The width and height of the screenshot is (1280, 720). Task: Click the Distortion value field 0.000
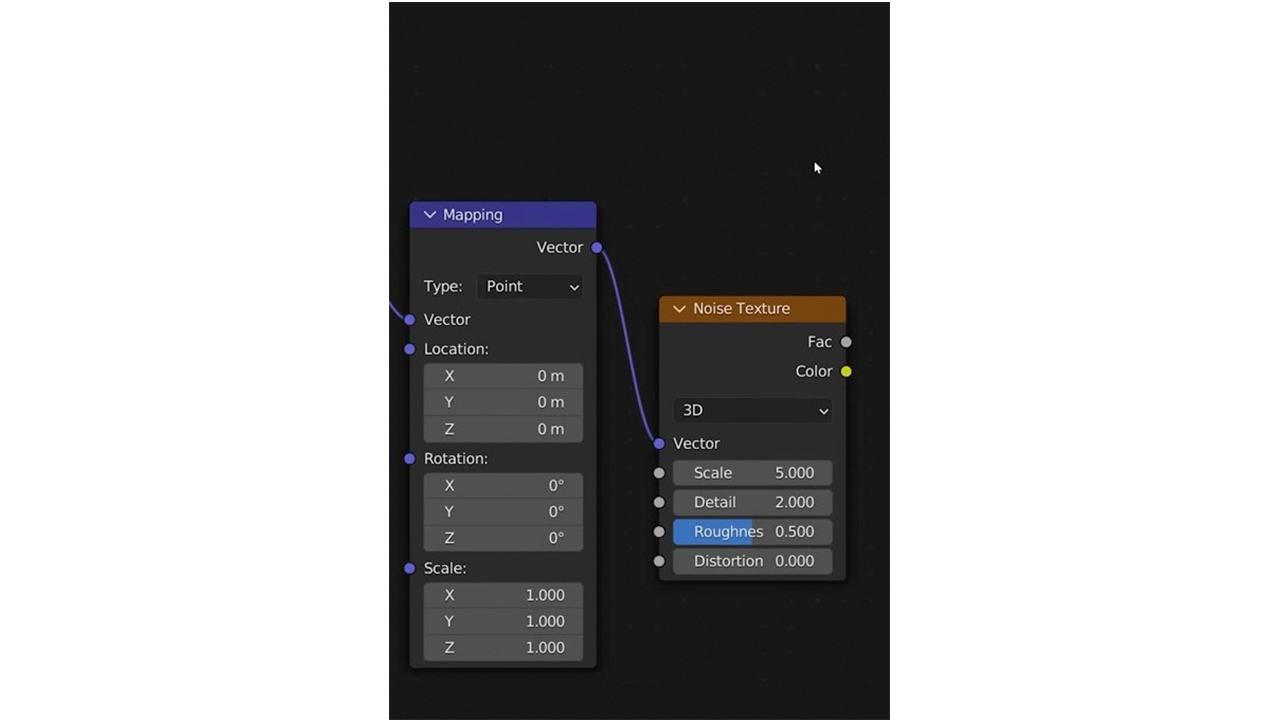[x=752, y=561]
